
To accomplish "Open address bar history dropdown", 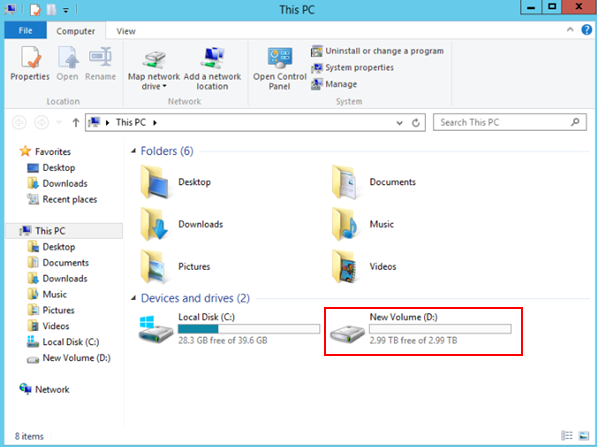I will click(399, 123).
